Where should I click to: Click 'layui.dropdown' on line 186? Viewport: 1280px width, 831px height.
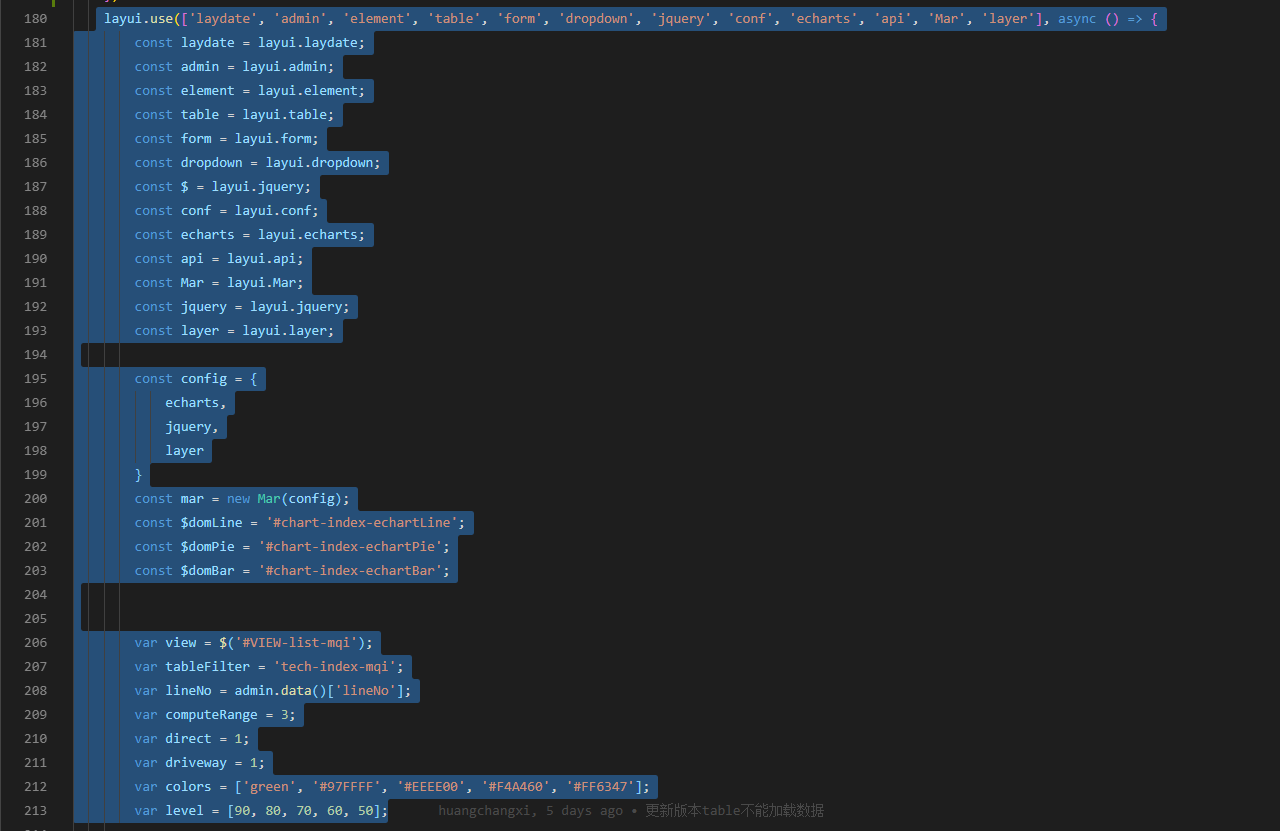pos(320,163)
